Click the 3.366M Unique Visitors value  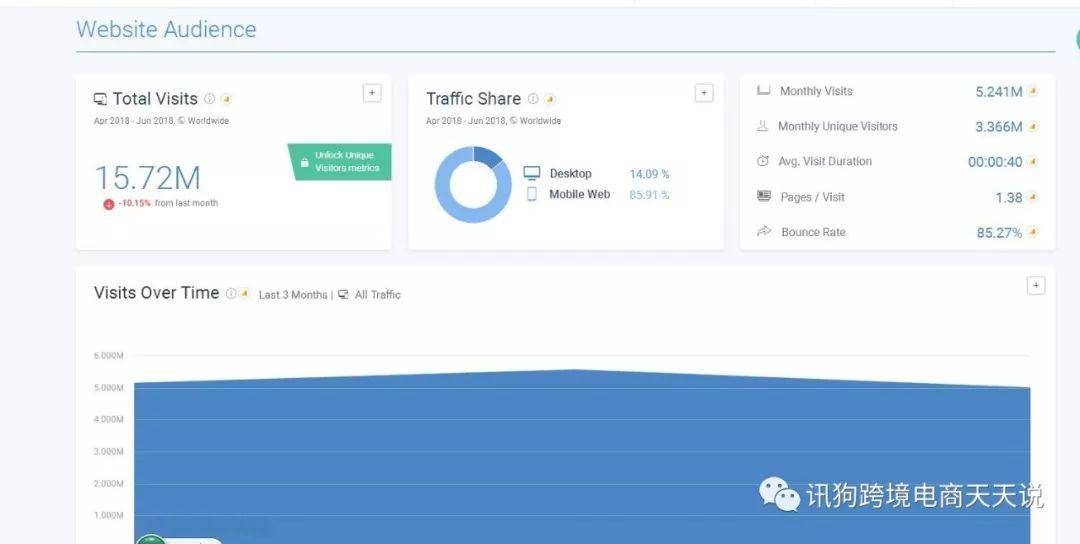999,127
